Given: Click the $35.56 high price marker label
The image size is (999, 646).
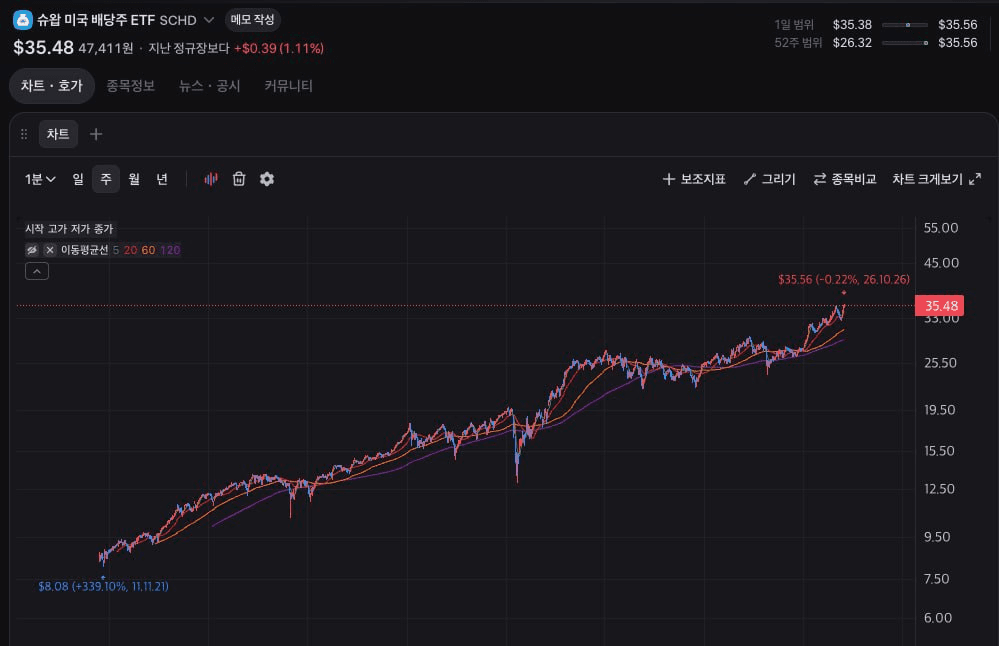Looking at the screenshot, I should click(844, 279).
